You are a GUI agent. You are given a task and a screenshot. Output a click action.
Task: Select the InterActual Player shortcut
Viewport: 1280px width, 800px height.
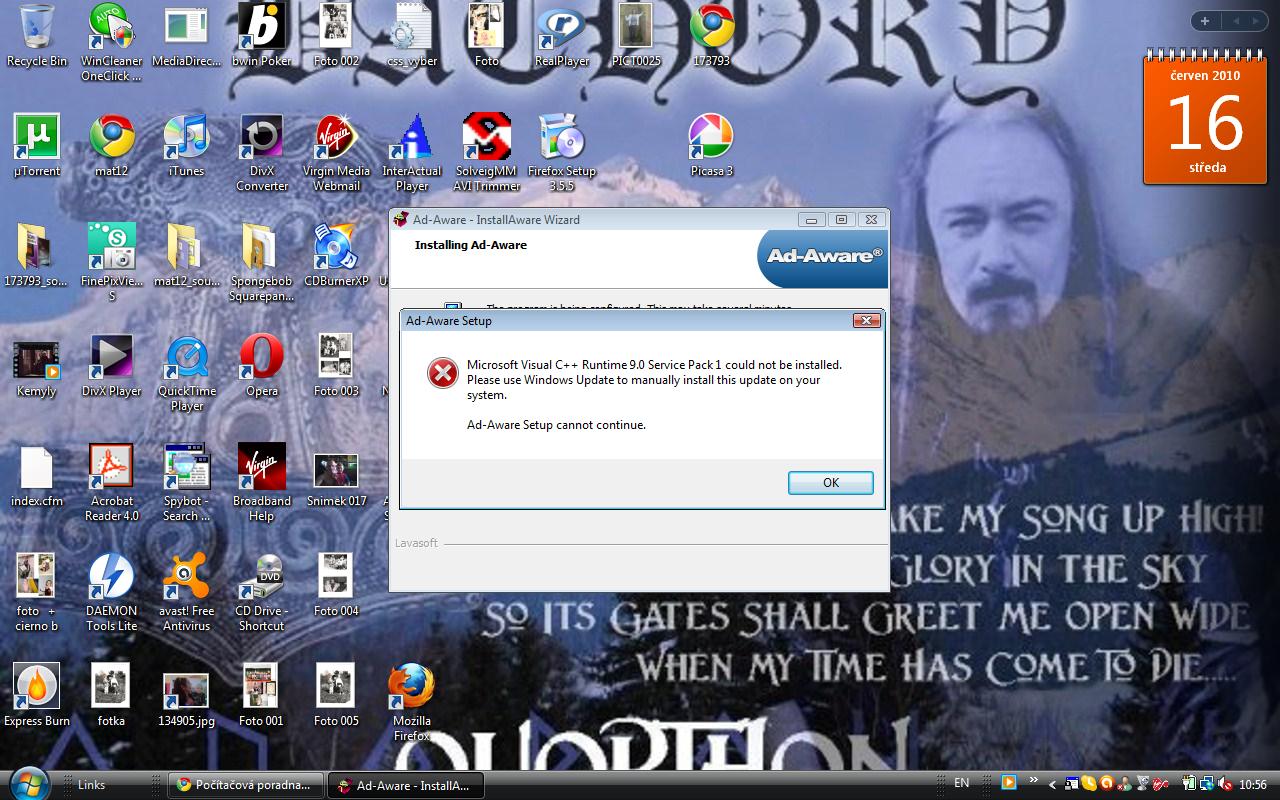(411, 153)
